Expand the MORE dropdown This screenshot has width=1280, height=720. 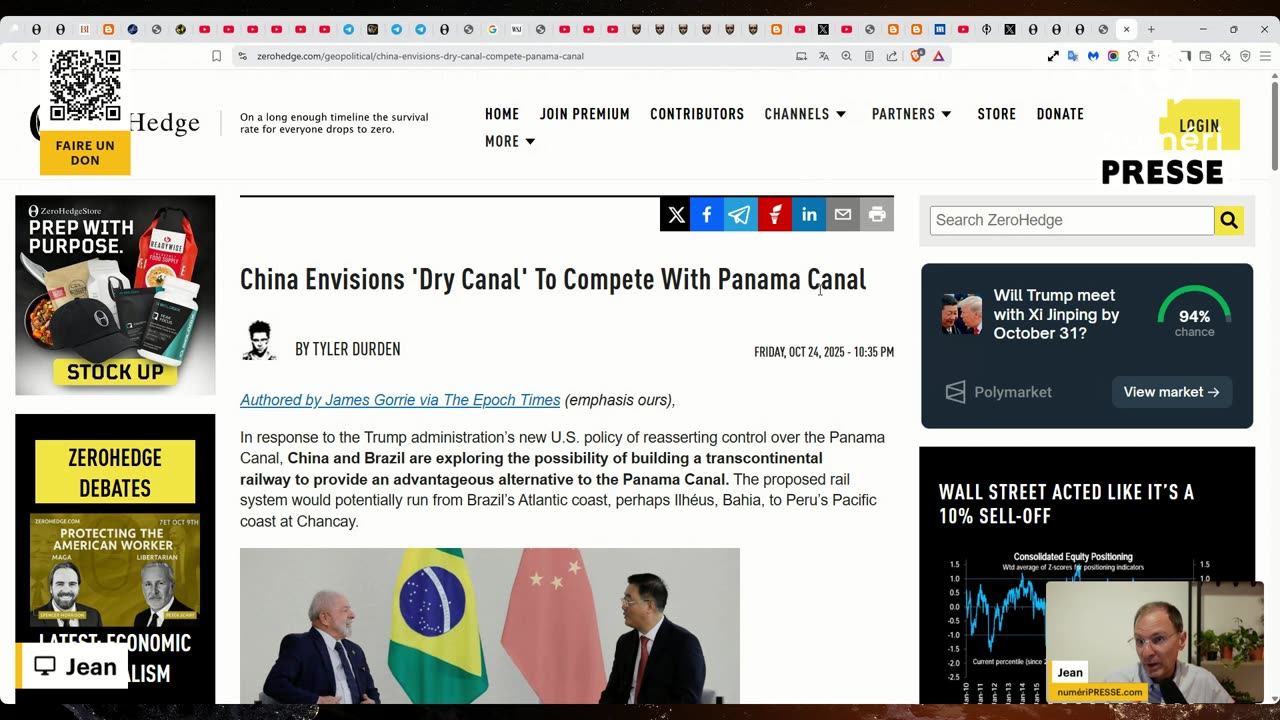[x=511, y=141]
